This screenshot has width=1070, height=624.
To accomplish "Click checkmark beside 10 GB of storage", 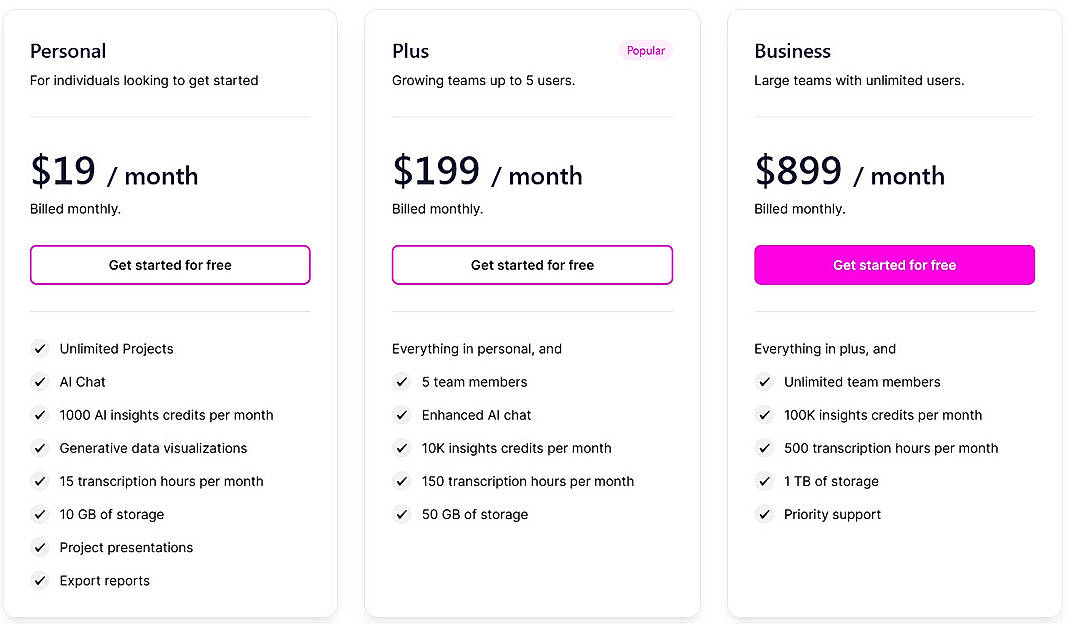I will tap(40, 514).
